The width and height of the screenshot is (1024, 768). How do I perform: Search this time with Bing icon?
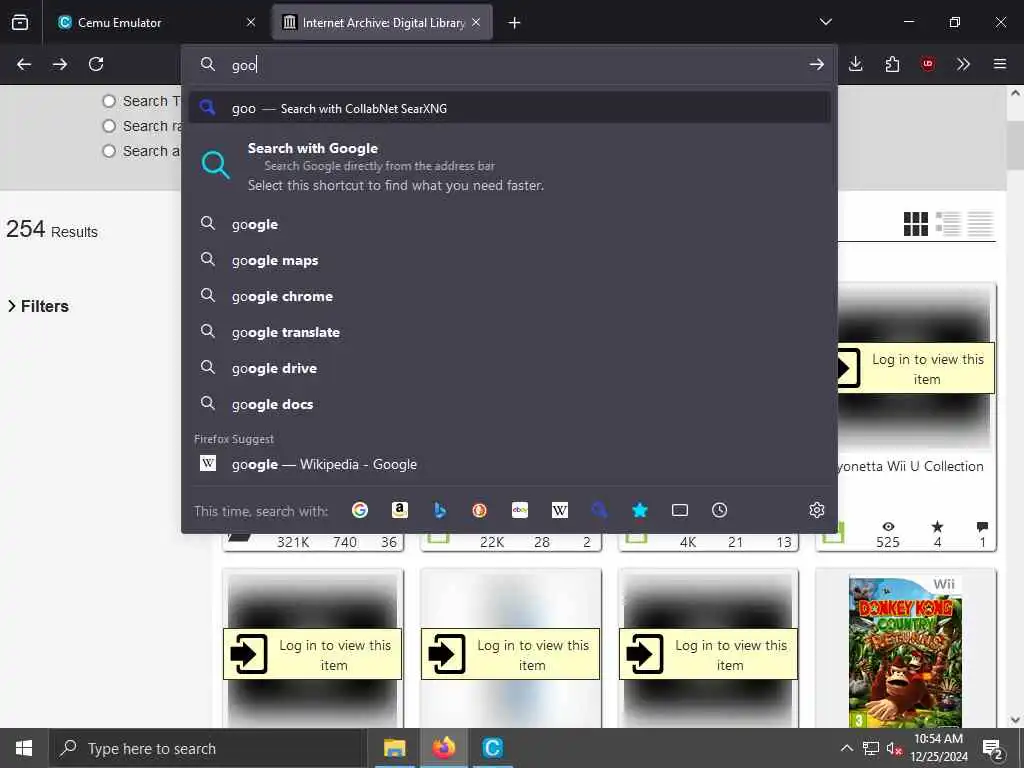[x=440, y=510]
